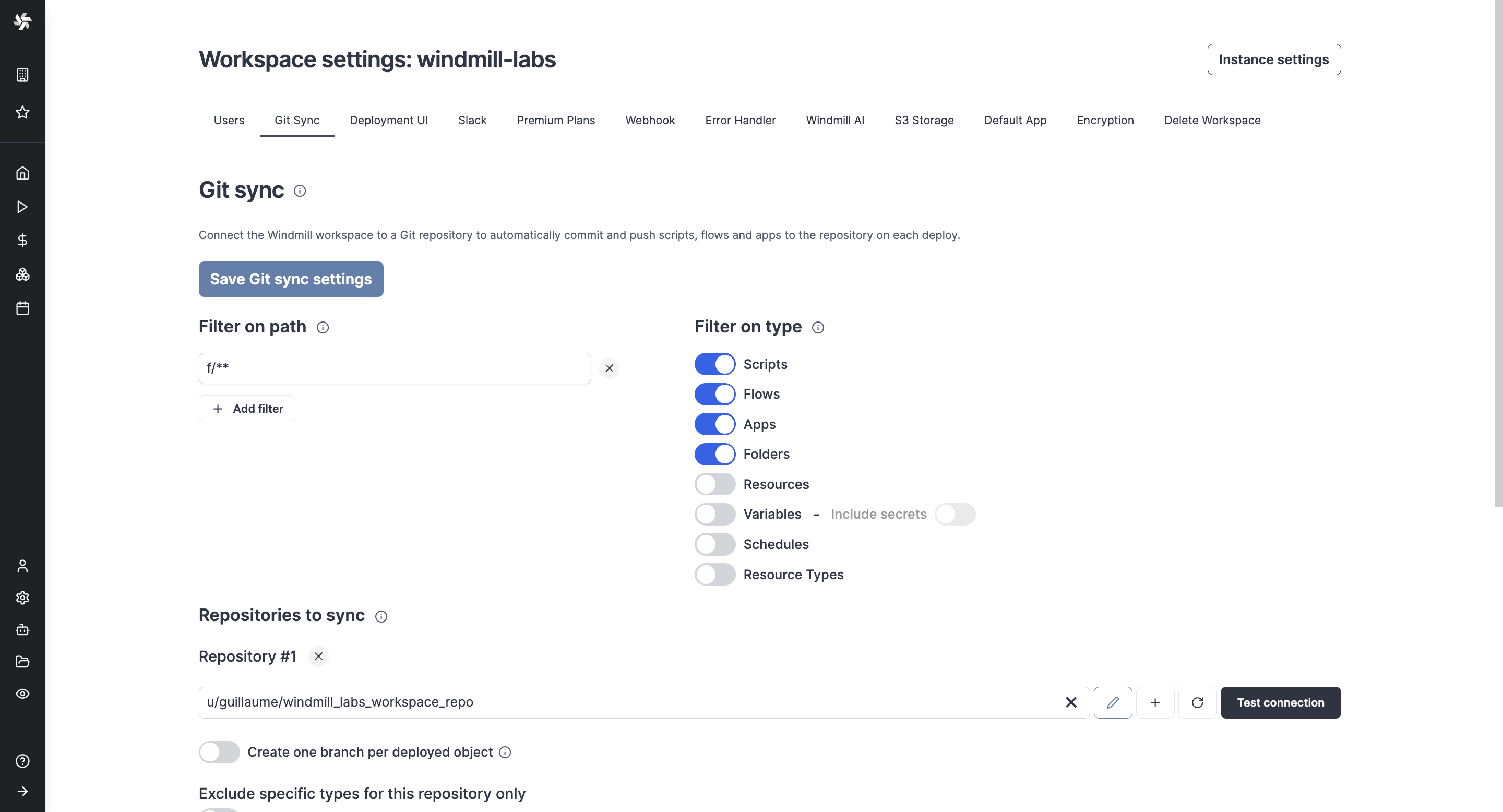Open Variables dollar icon in sidebar
The image size is (1503, 812).
click(22, 241)
